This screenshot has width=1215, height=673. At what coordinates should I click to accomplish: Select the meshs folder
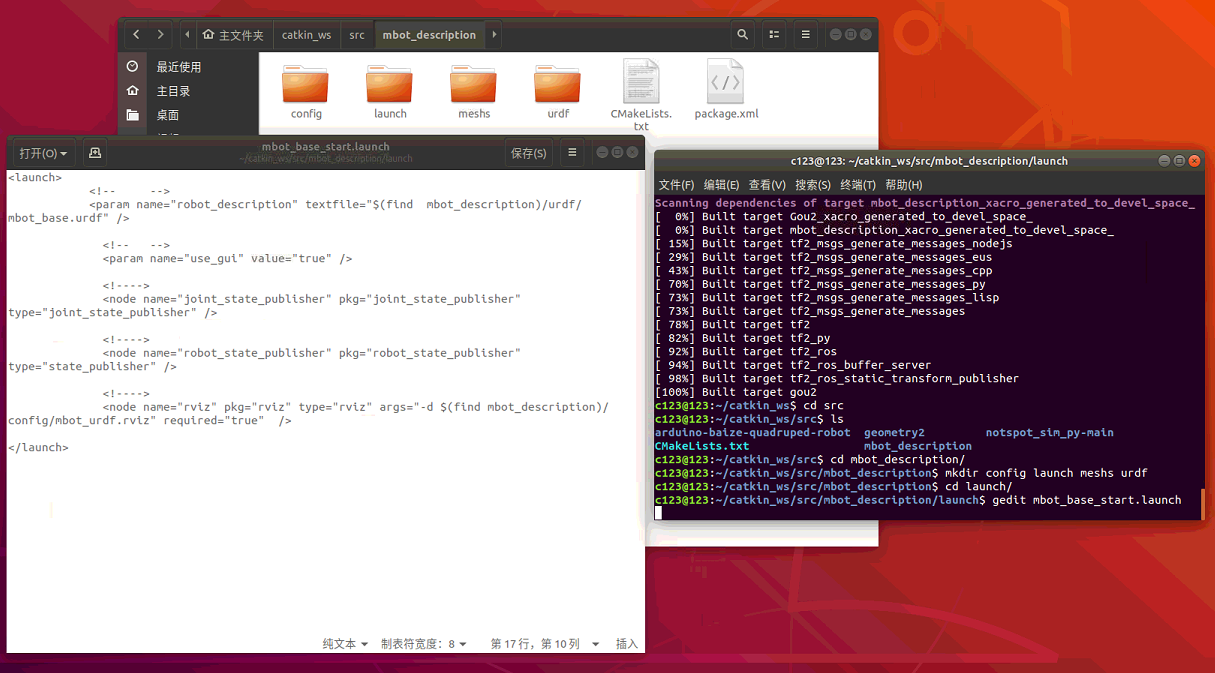click(x=474, y=91)
